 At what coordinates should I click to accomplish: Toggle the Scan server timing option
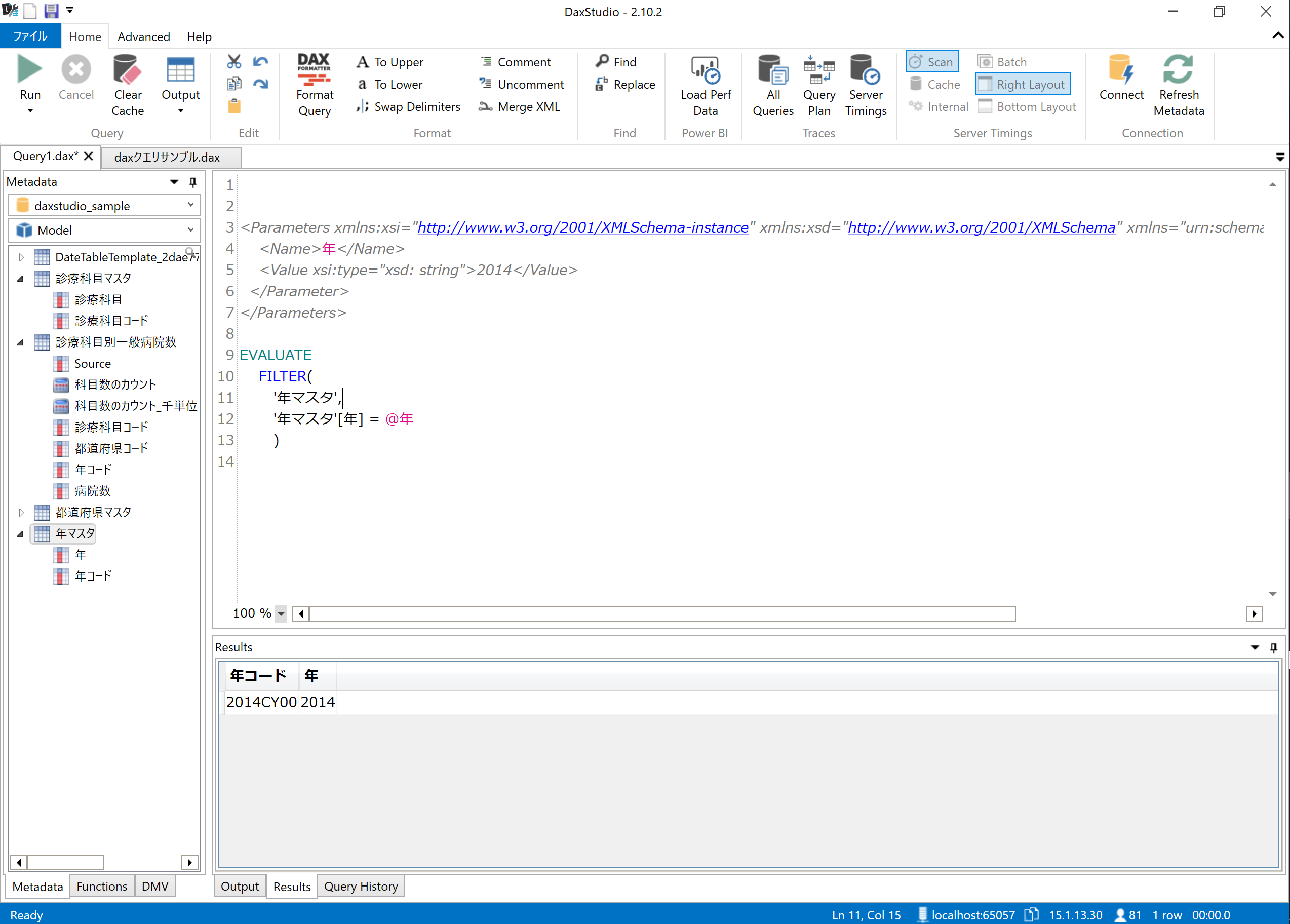932,61
